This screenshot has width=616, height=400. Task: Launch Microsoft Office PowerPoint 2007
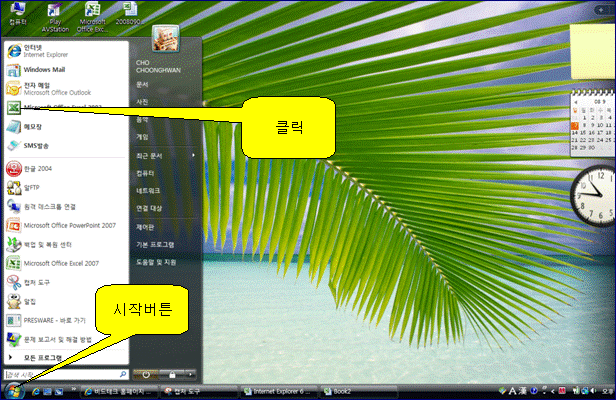[x=66, y=226]
